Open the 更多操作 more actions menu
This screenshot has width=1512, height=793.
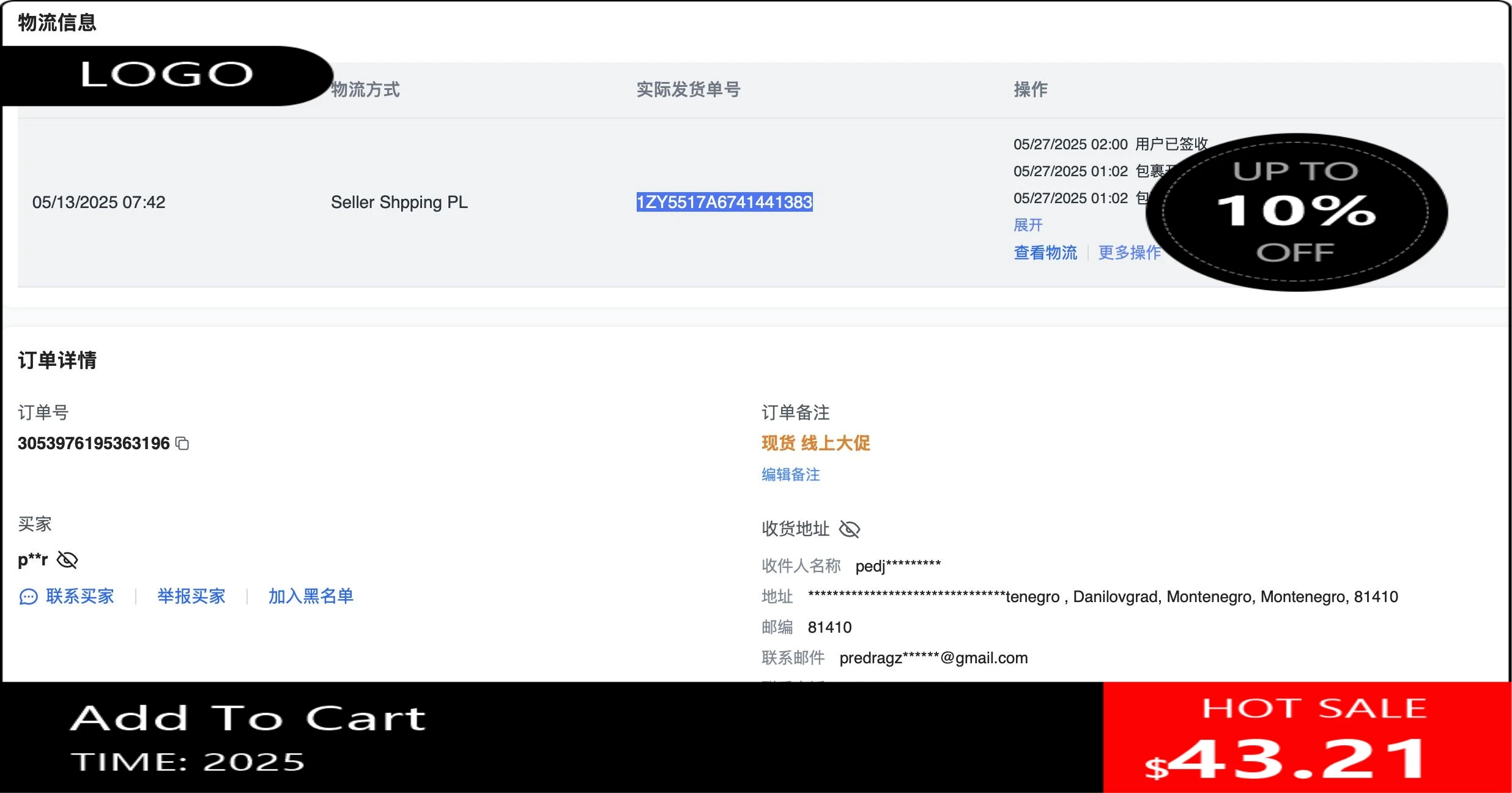(x=1128, y=253)
